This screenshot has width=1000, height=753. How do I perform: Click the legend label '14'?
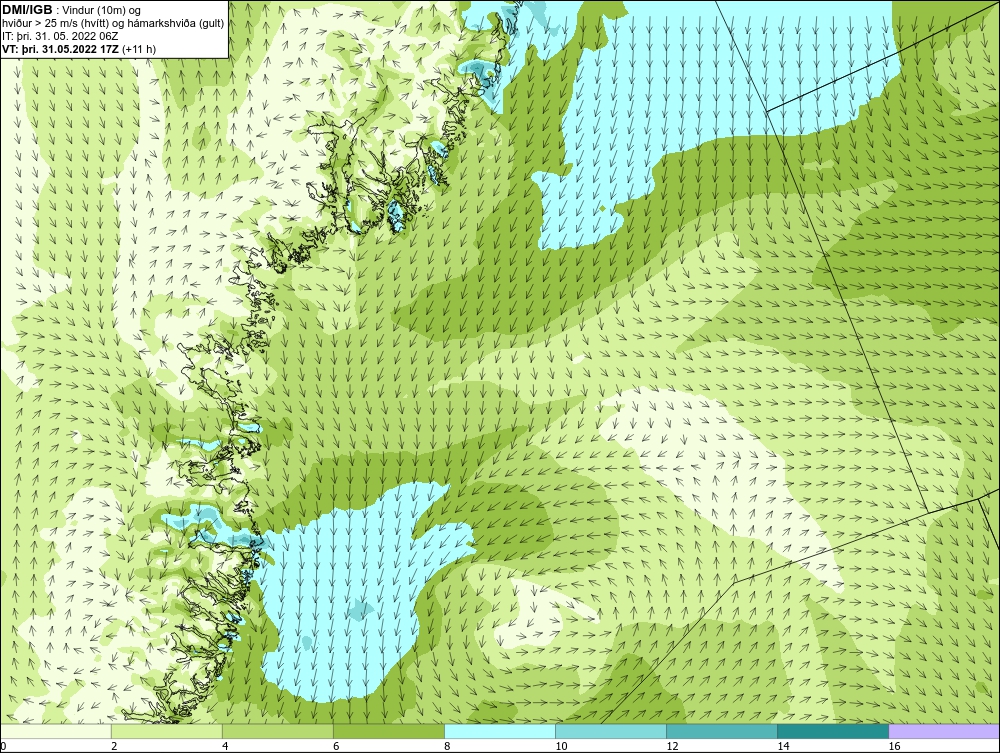coord(783,746)
